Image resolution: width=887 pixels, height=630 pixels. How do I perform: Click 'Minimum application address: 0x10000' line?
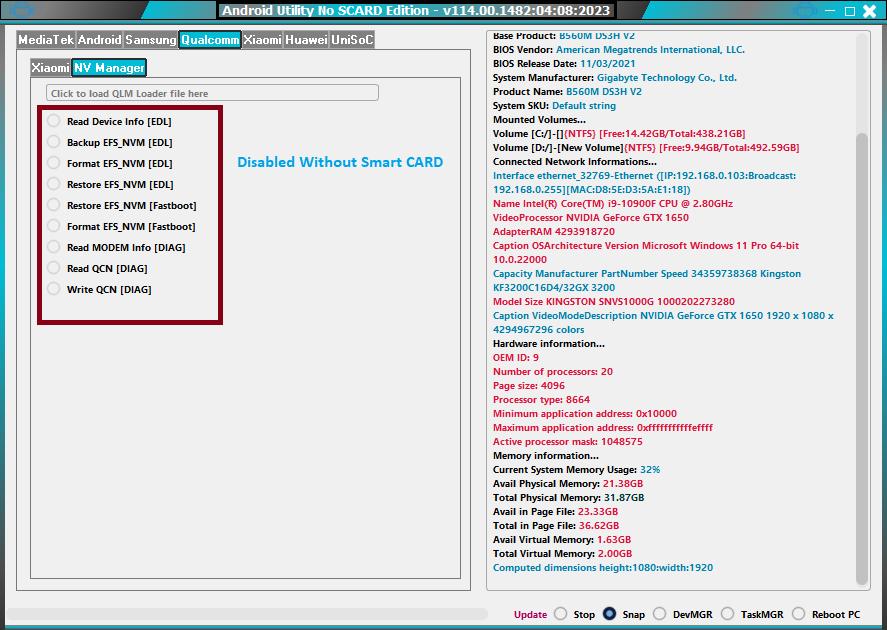pos(585,413)
